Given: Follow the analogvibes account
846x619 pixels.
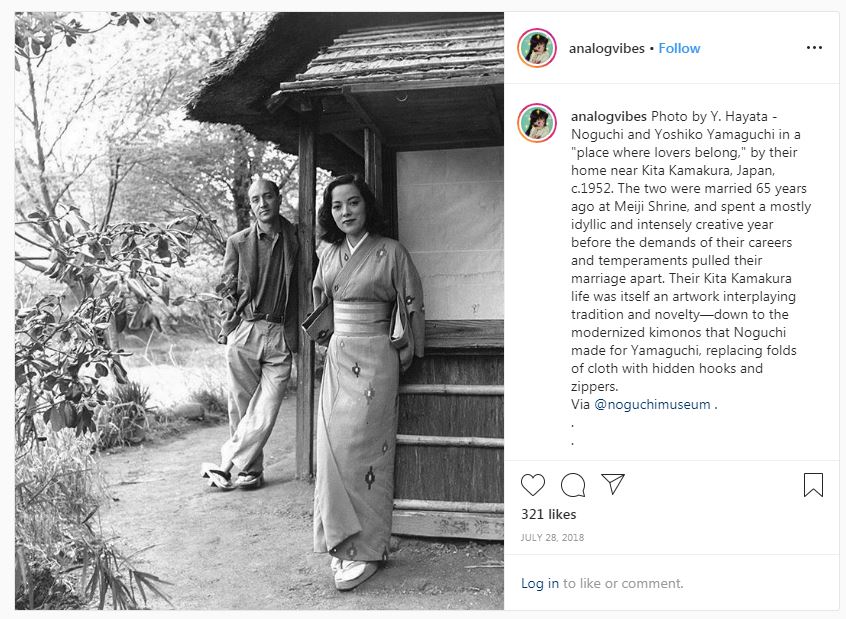Looking at the screenshot, I should (679, 49).
